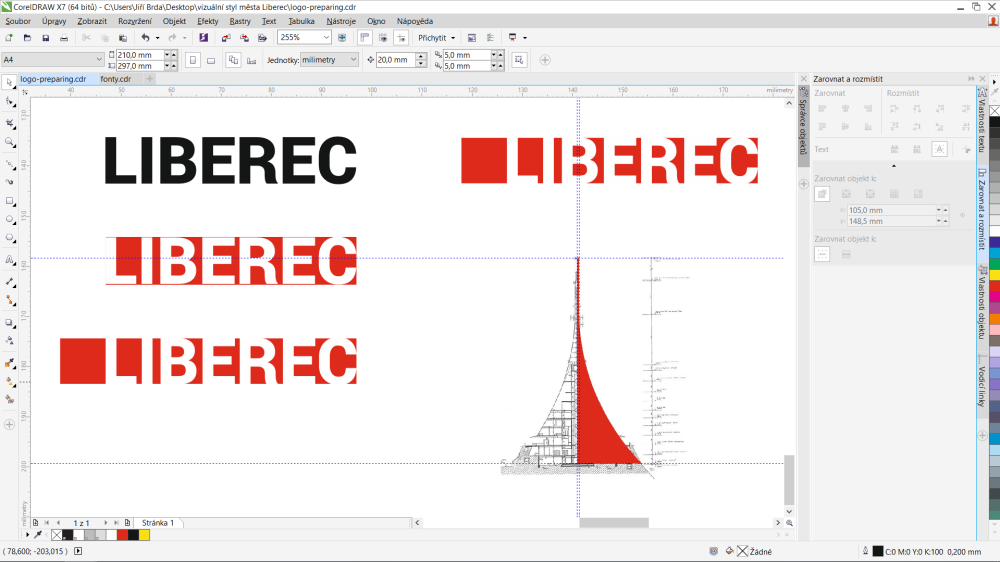Open Správce objektů docker tab
The height and width of the screenshot is (562, 1000).
[804, 126]
